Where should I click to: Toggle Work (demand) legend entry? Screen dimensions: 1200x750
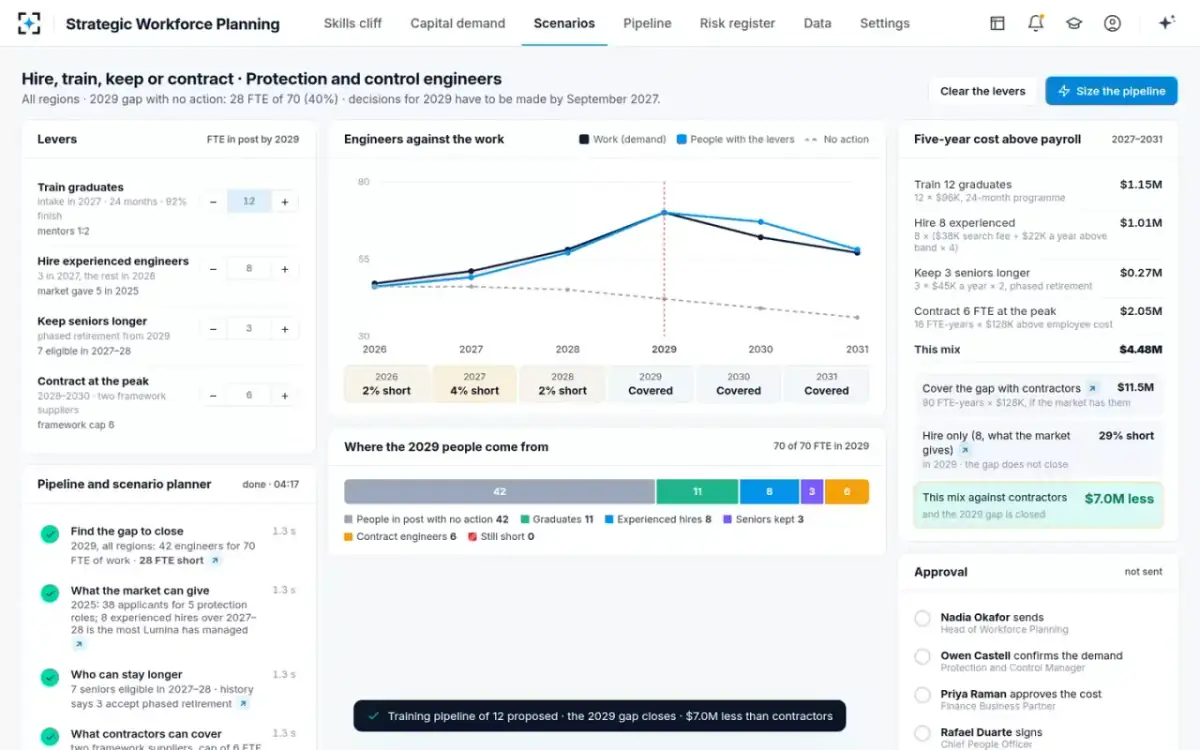(x=622, y=139)
